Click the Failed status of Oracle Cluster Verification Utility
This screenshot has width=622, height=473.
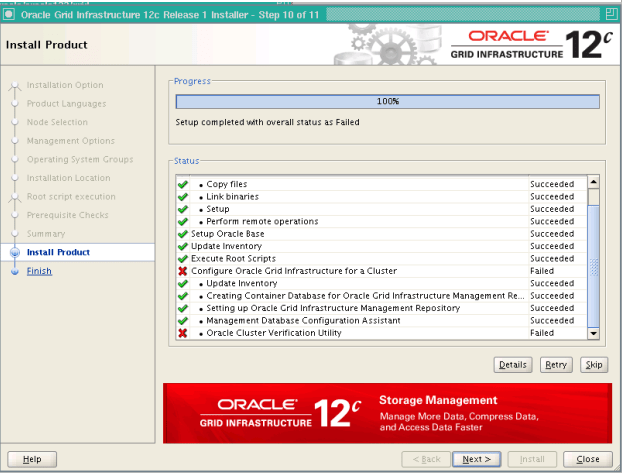[542, 333]
